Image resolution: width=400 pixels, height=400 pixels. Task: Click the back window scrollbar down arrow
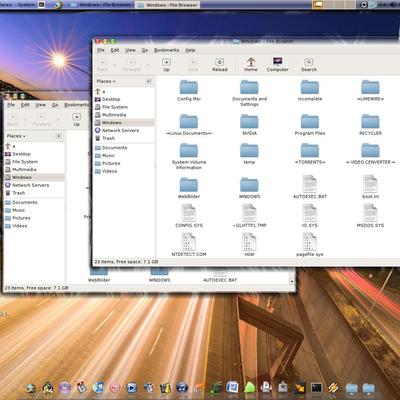point(292,281)
